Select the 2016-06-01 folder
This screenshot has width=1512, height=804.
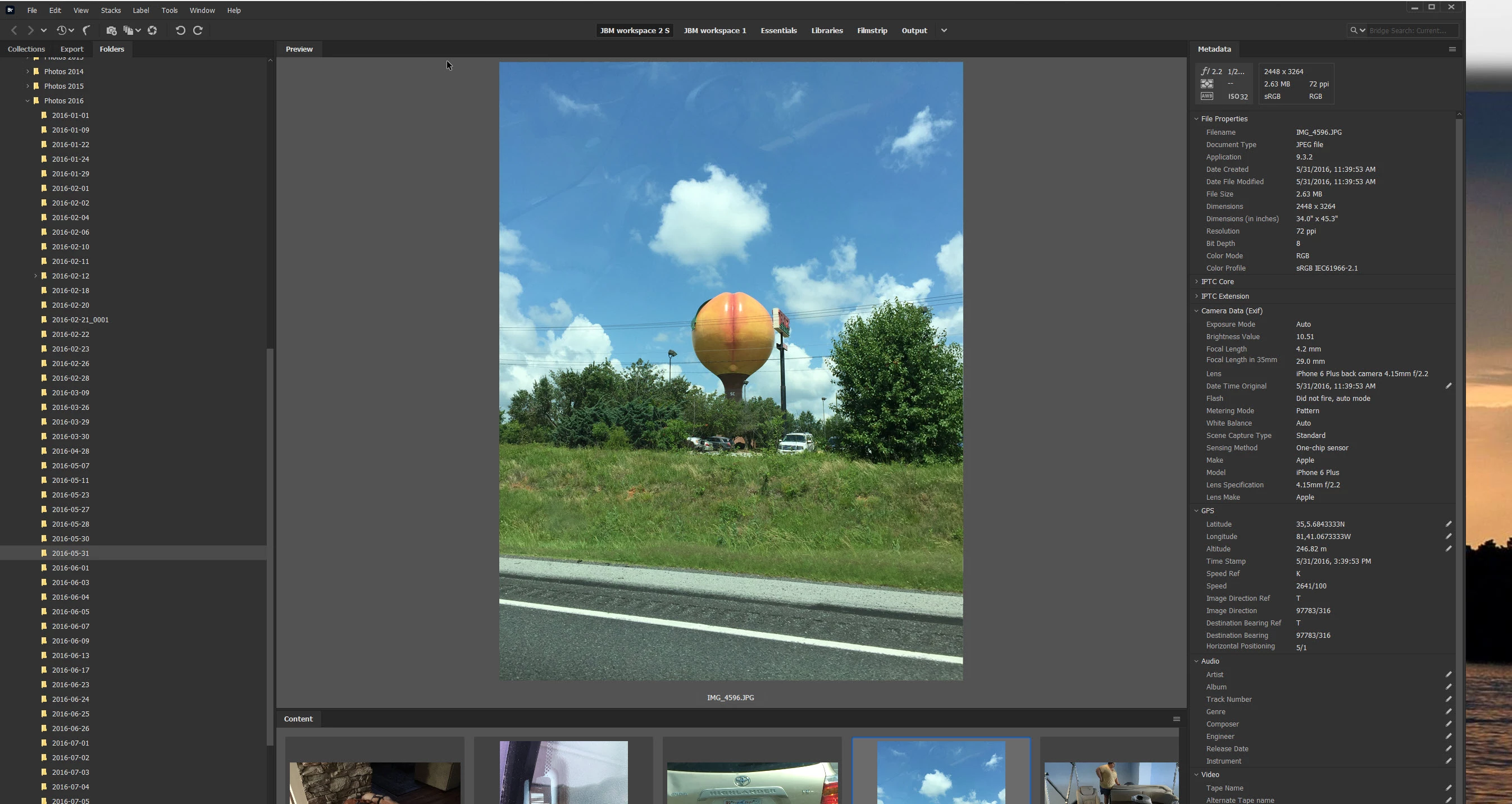[70, 568]
